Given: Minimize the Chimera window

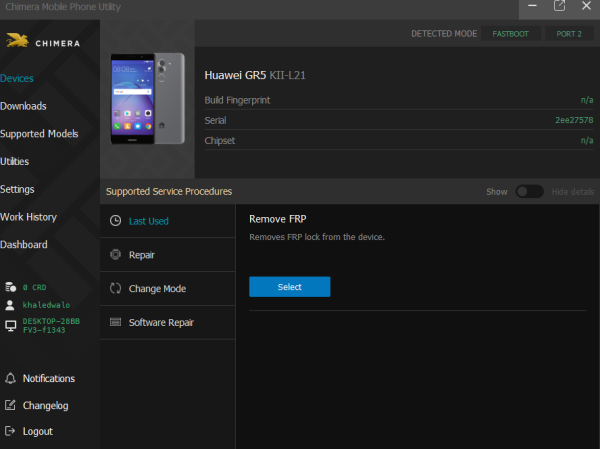Looking at the screenshot, I should [x=532, y=6].
